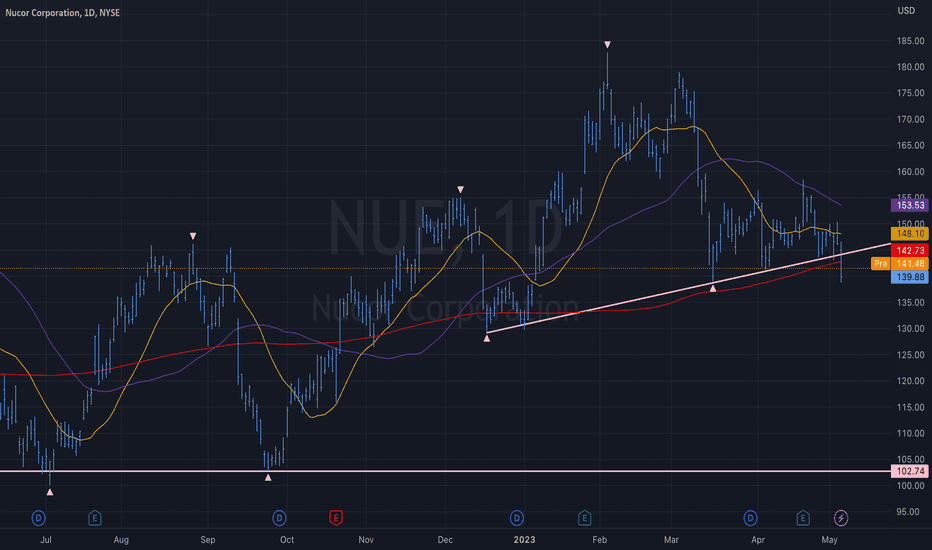
Task: Click the USD currency label
Action: [x=906, y=11]
